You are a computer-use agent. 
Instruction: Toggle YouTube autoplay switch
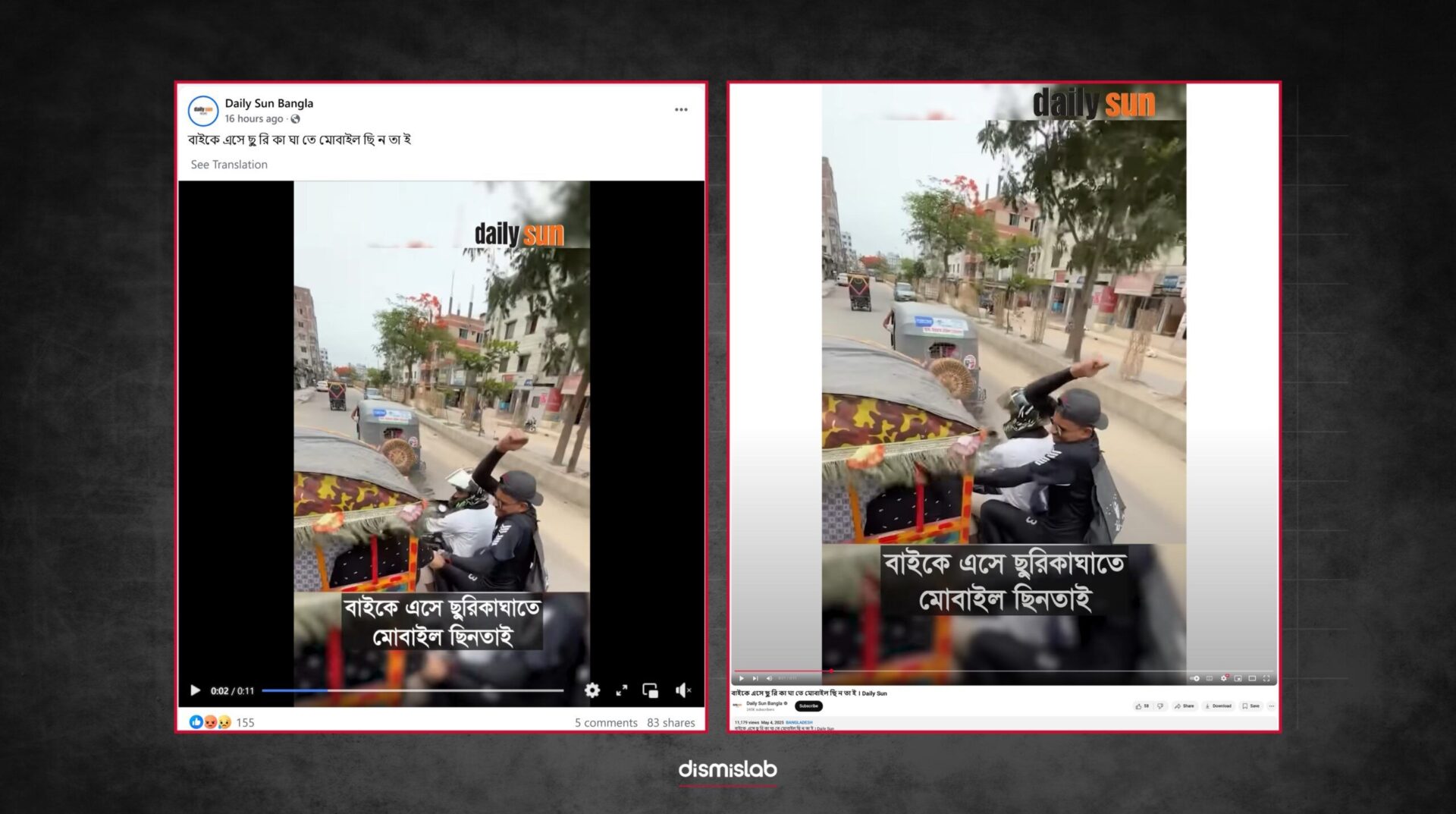1194,678
